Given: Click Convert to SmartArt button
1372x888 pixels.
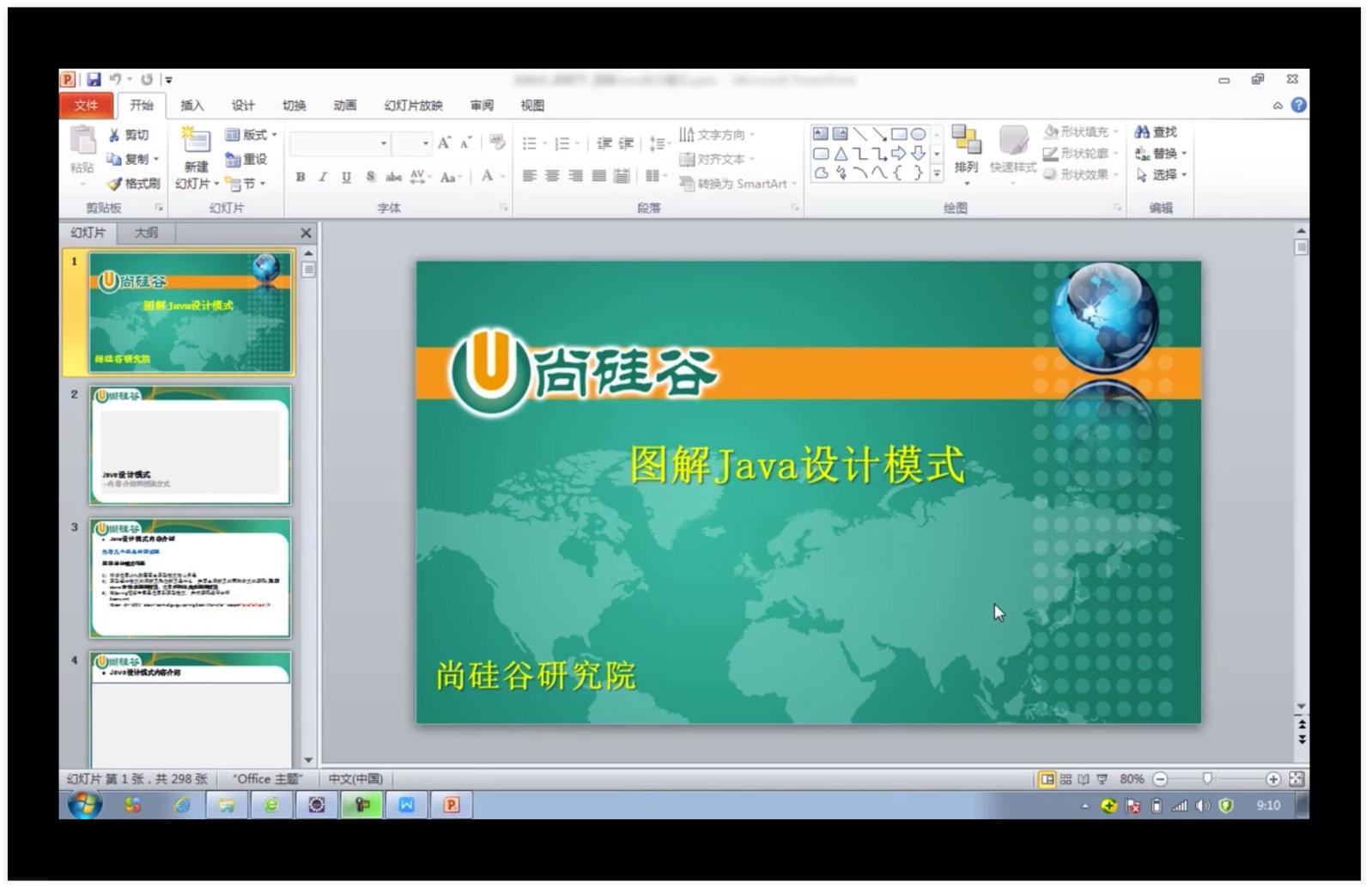Looking at the screenshot, I should point(738,183).
